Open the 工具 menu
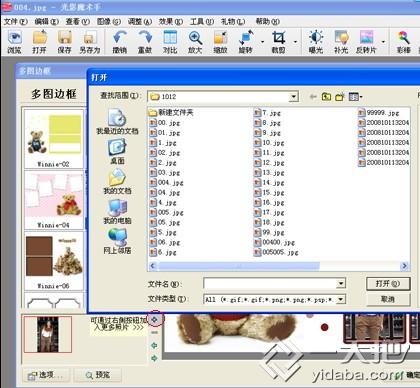 tap(202, 22)
